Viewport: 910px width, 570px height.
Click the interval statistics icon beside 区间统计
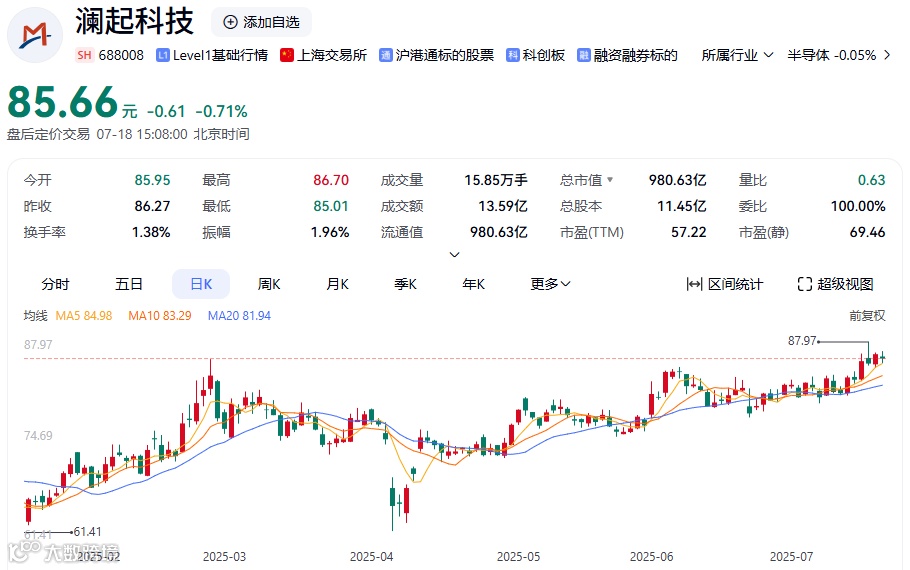tap(694, 284)
